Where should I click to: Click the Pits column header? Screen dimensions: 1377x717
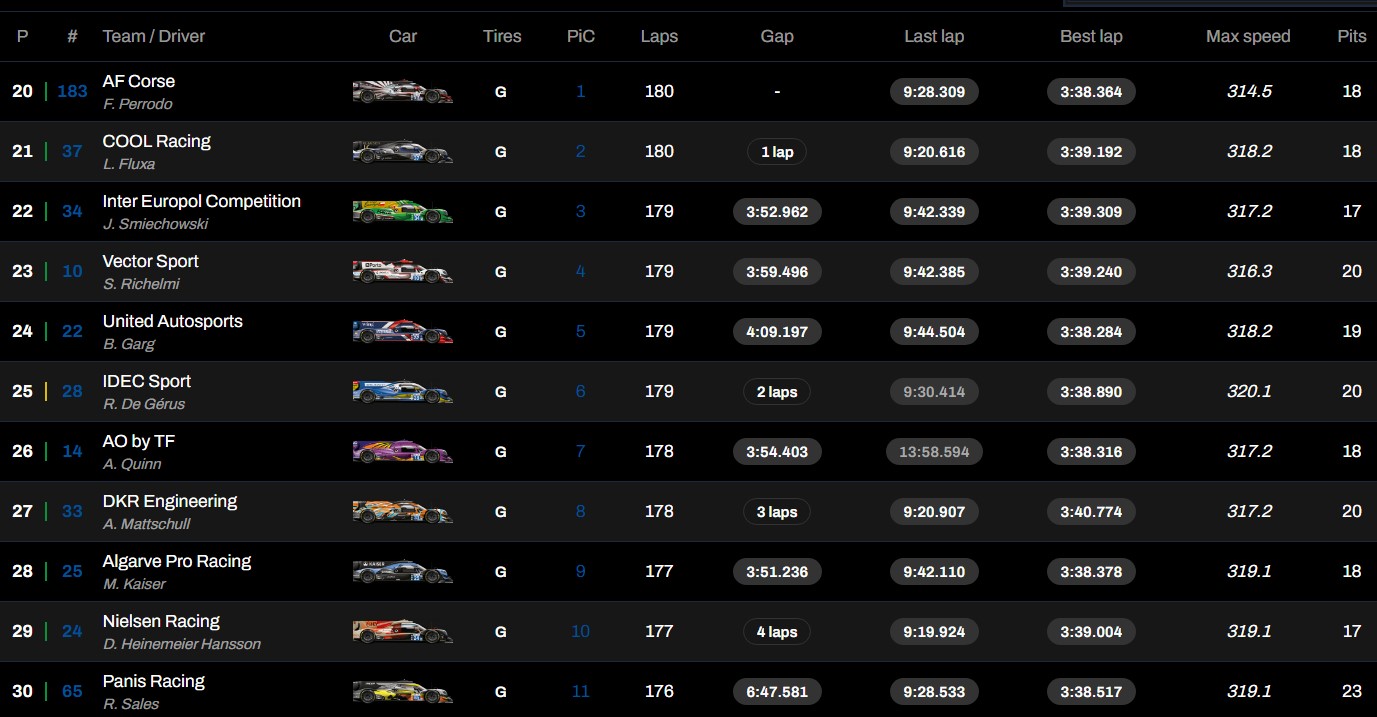click(1351, 36)
